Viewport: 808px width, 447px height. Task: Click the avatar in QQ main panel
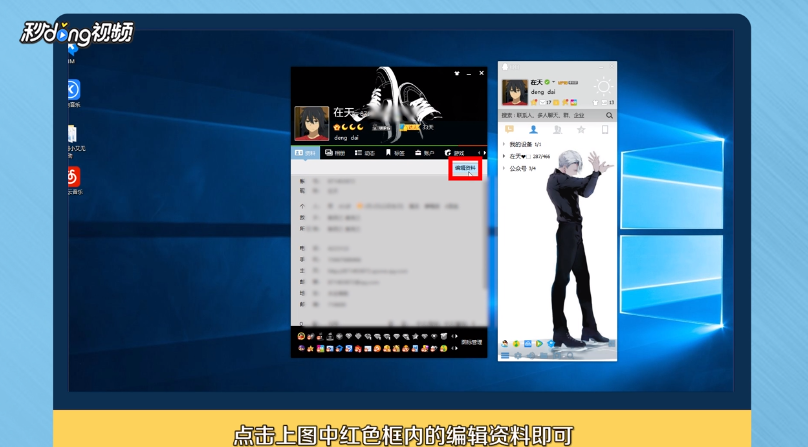pyautogui.click(x=515, y=92)
